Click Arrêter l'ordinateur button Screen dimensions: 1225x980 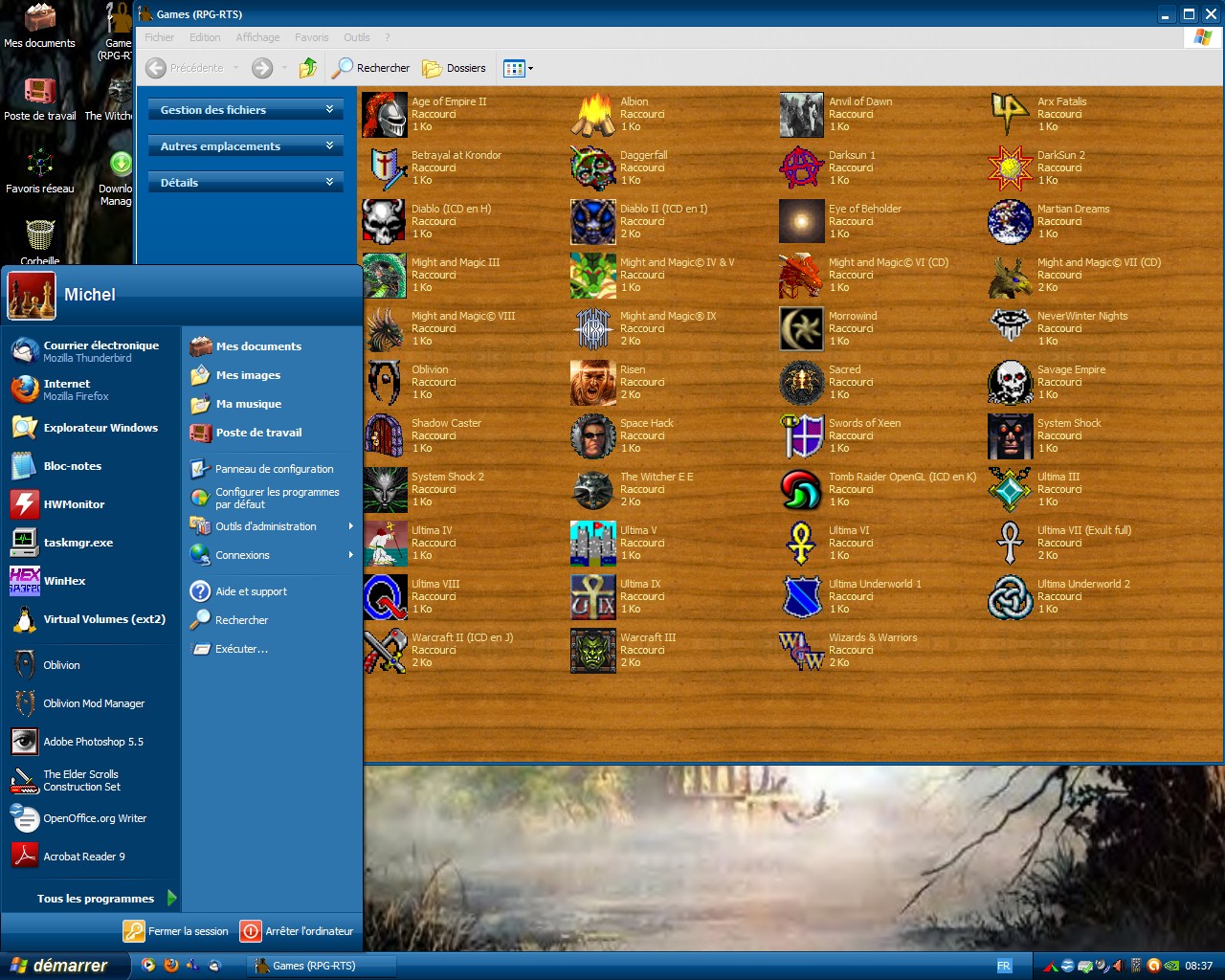tap(297, 931)
